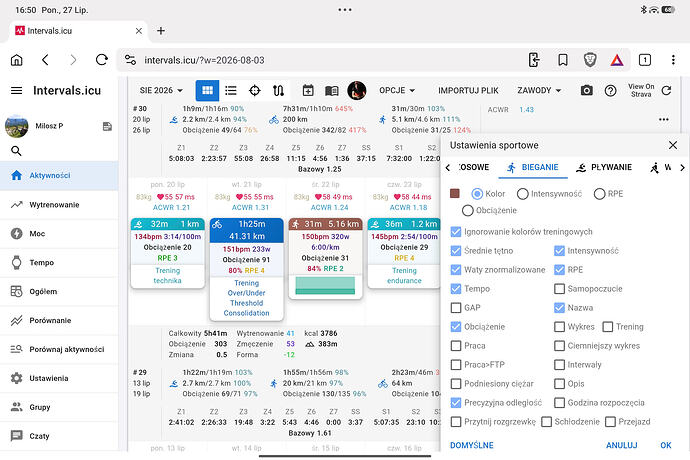690x460 pixels.
Task: Click the brown running color swatch
Action: (x=455, y=194)
